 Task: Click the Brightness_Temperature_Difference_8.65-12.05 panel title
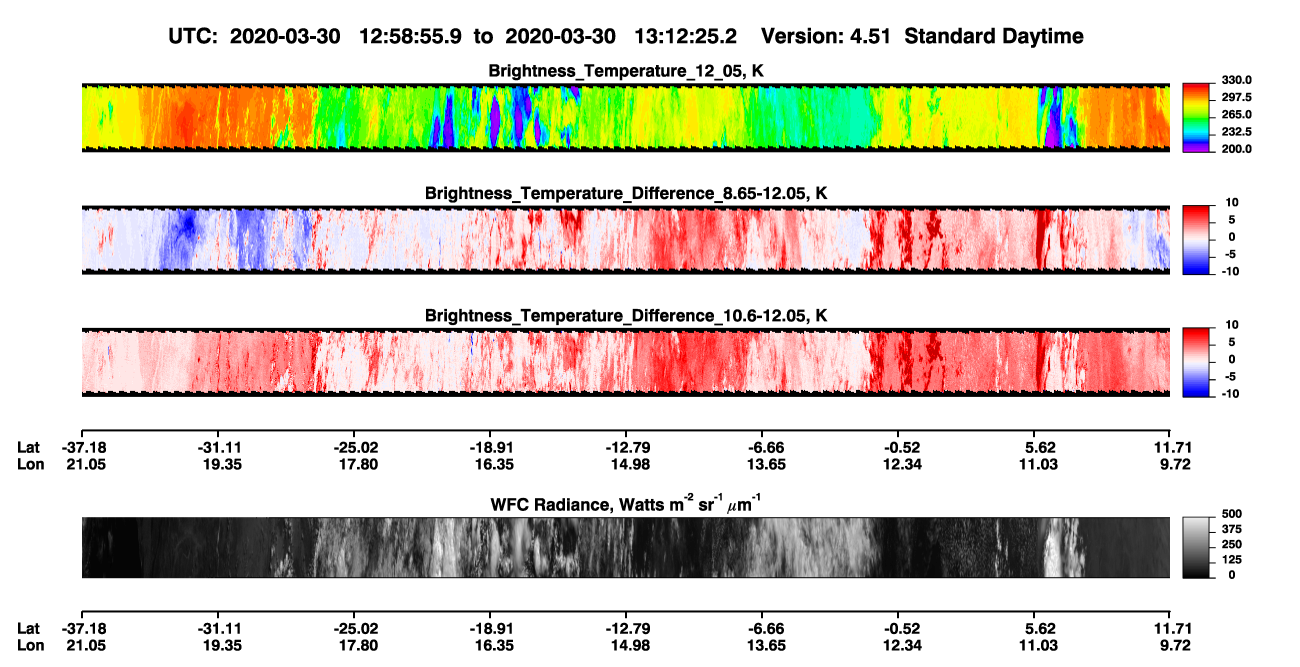tap(627, 193)
